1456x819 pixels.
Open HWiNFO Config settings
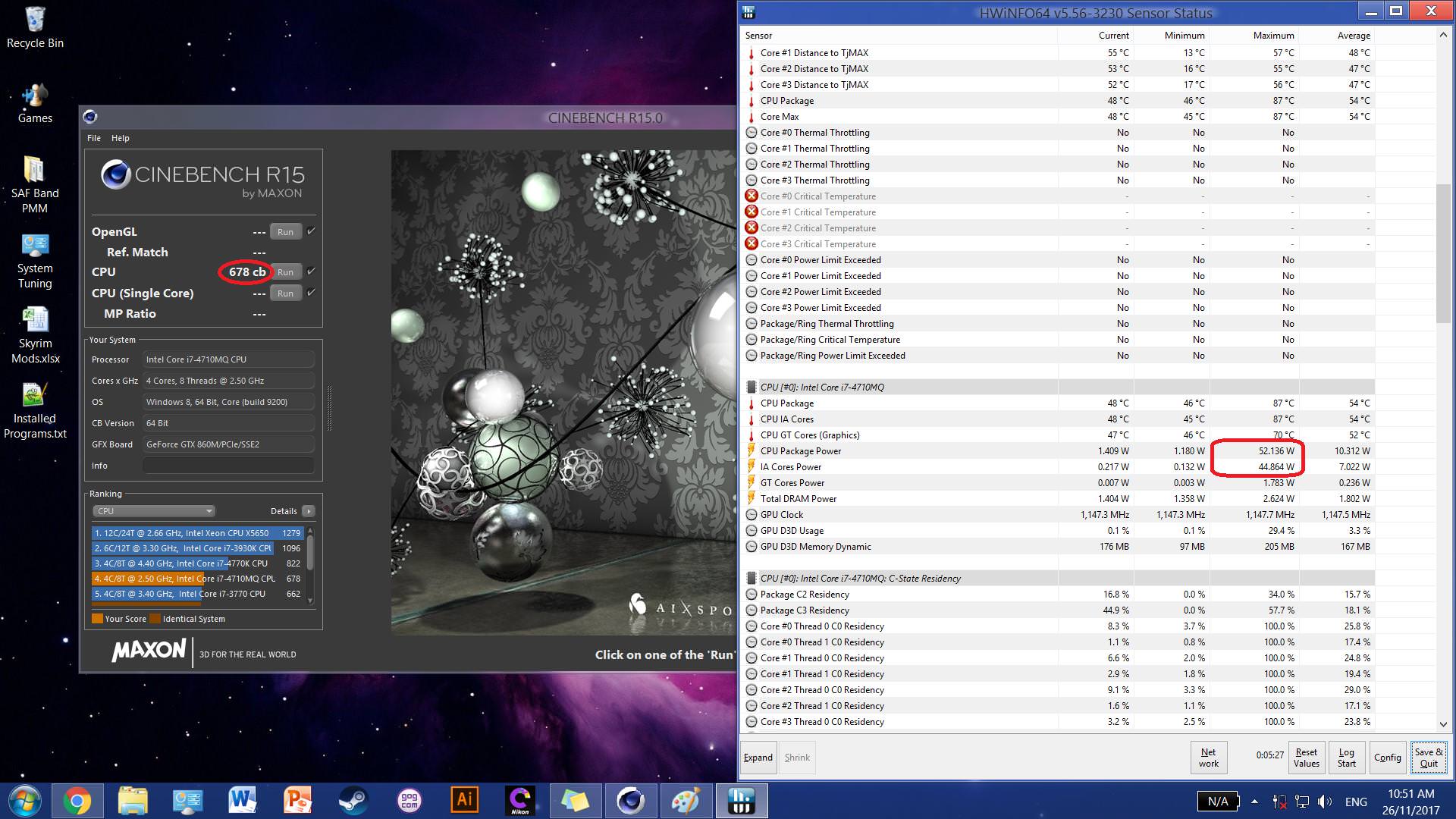[1388, 758]
